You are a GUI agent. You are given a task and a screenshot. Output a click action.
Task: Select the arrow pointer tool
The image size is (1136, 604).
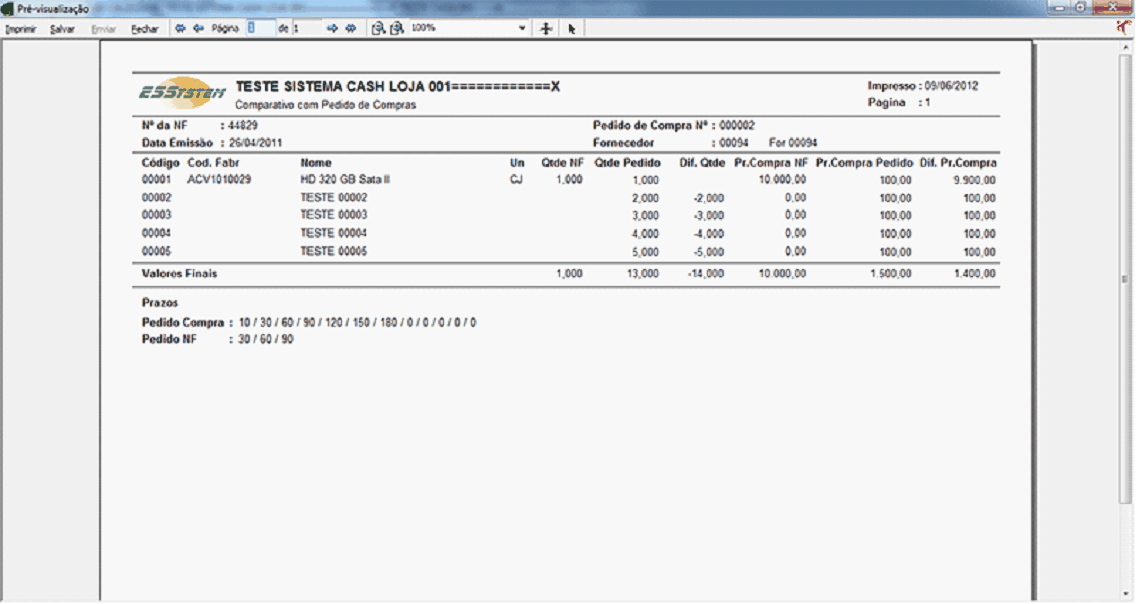[571, 29]
